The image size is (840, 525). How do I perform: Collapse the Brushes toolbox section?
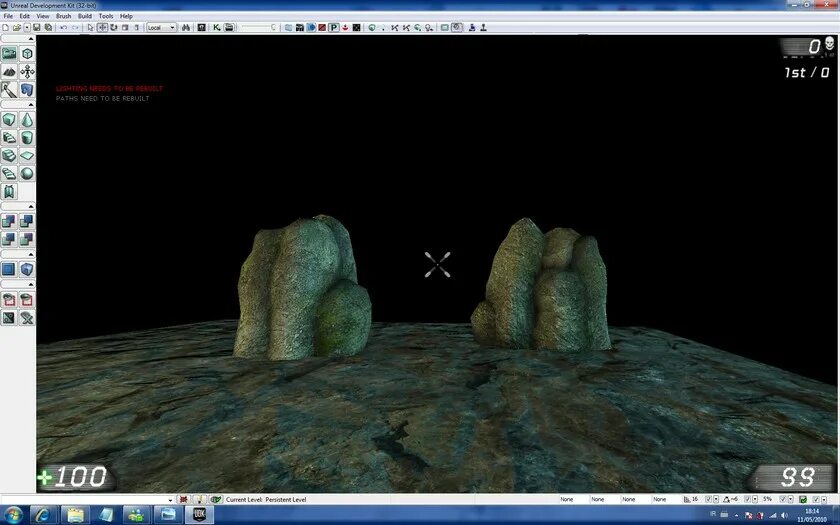click(31, 105)
